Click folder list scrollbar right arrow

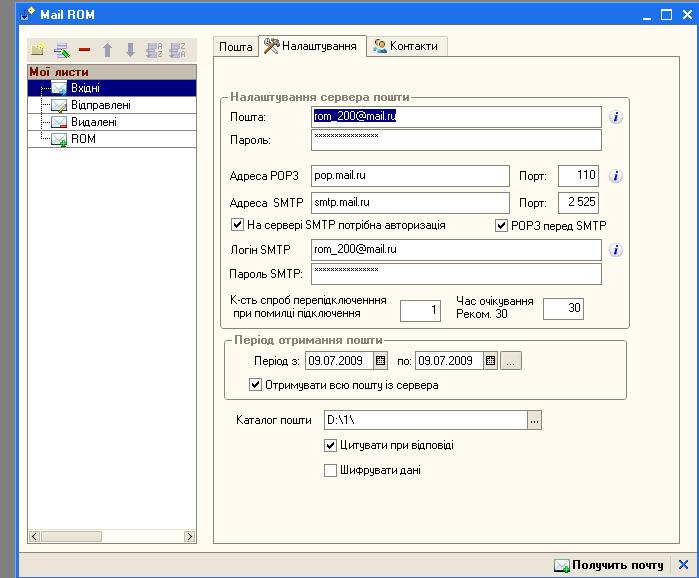pos(189,536)
